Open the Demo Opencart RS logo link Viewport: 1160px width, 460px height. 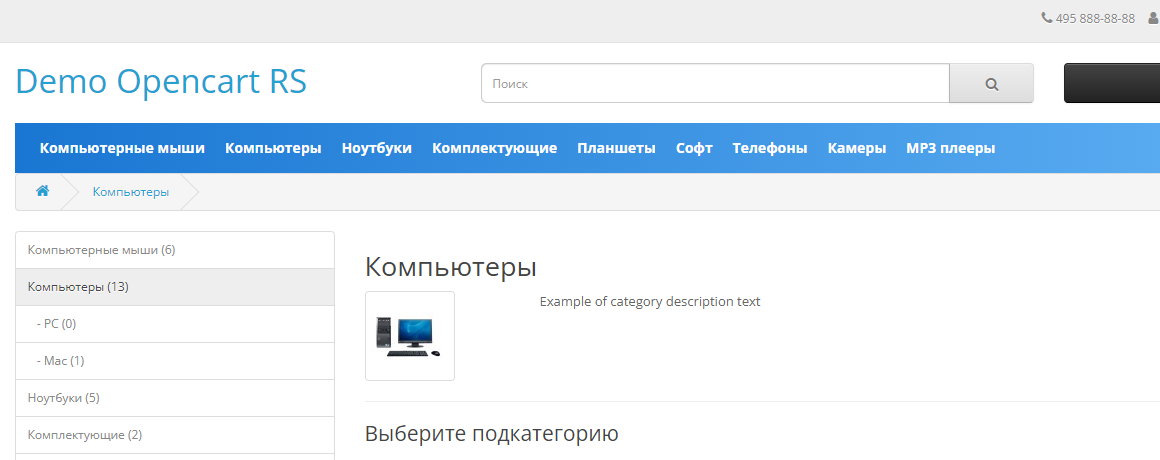pos(161,82)
